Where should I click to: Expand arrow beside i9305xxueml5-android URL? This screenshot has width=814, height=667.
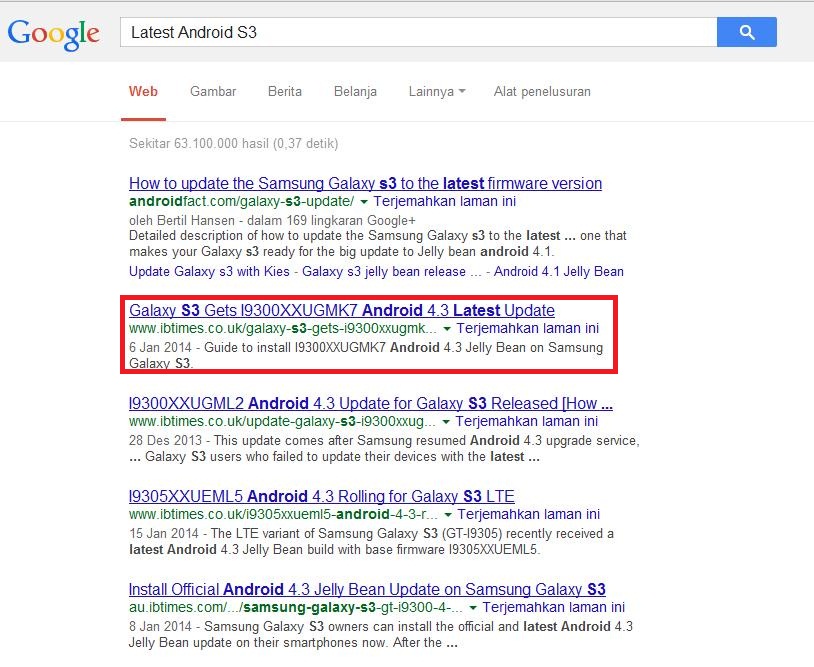click(447, 514)
